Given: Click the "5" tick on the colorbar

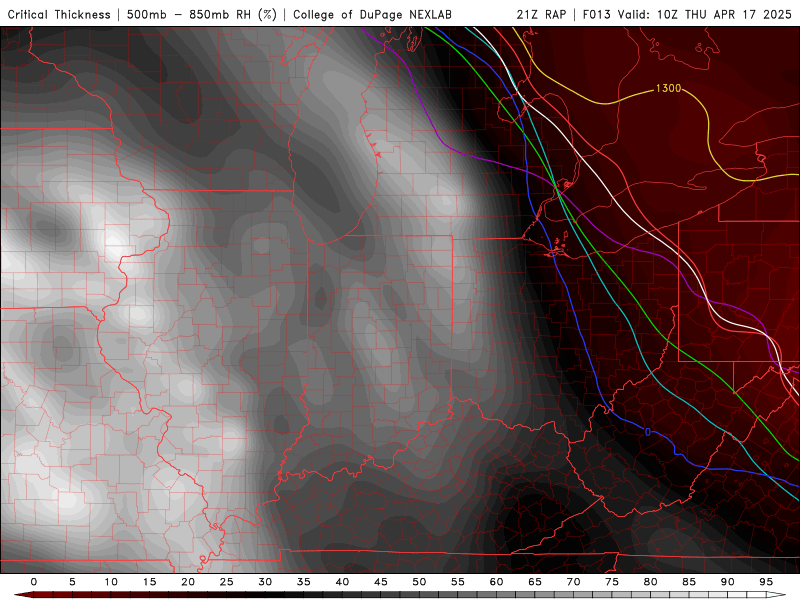Looking at the screenshot, I should 72,582.
